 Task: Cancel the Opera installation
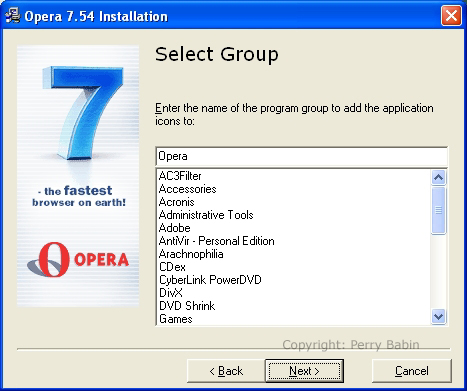[x=412, y=371]
